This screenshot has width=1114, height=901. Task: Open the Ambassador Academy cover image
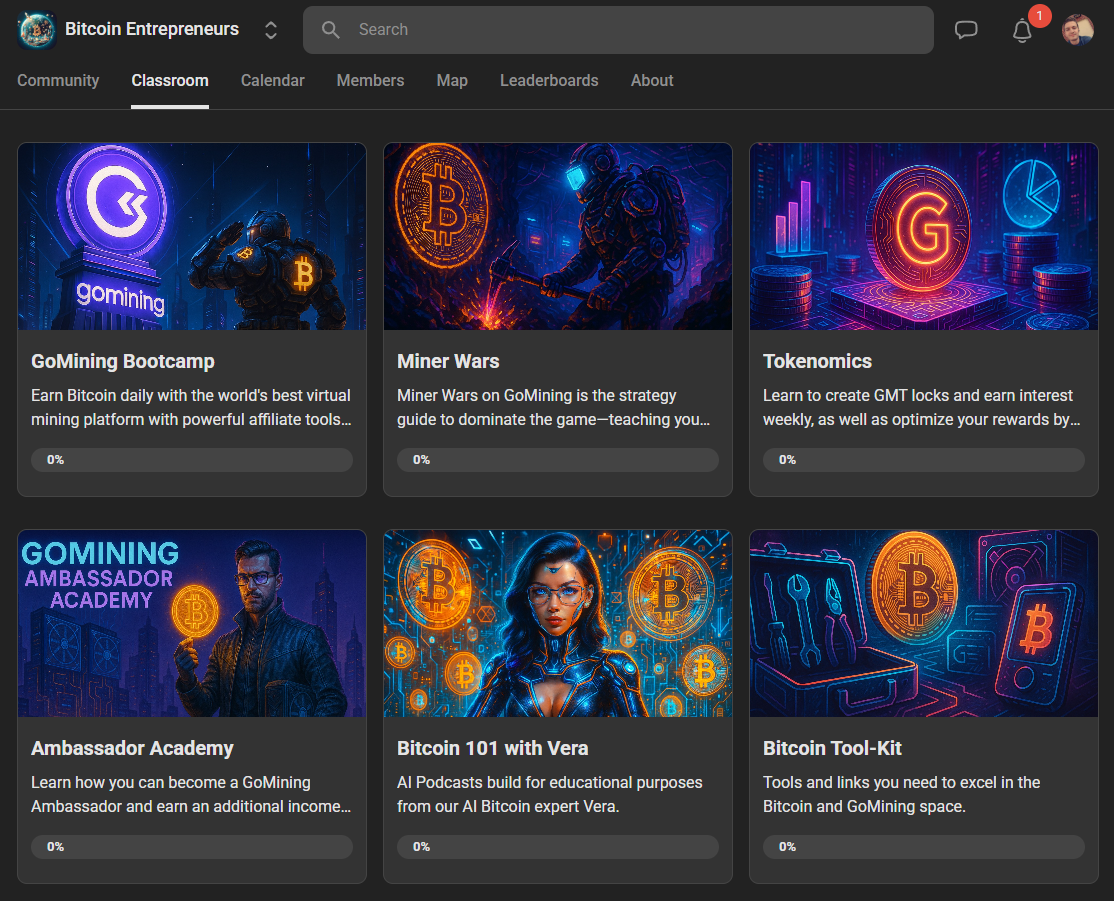coord(192,623)
